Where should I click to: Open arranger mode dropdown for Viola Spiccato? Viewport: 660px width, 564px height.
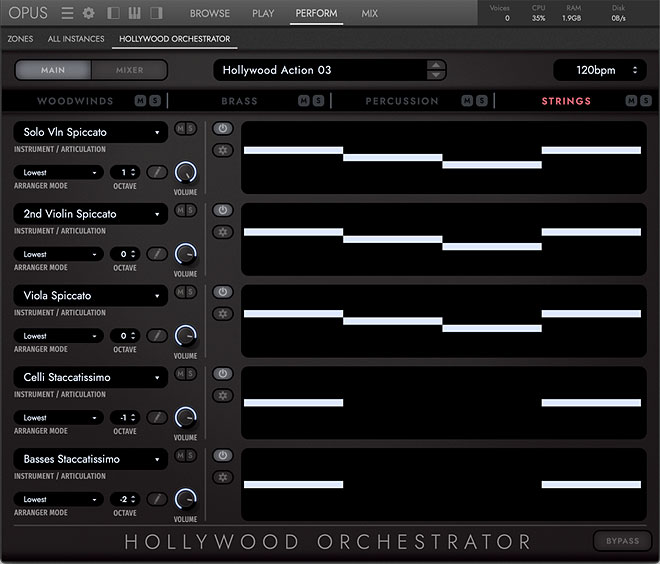coord(59,335)
